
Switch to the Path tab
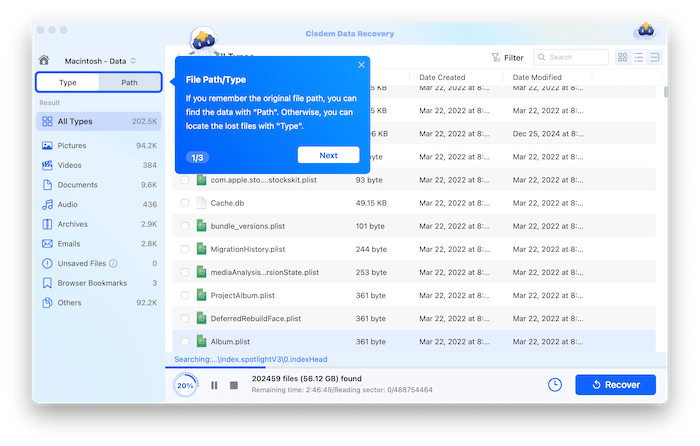tap(130, 82)
